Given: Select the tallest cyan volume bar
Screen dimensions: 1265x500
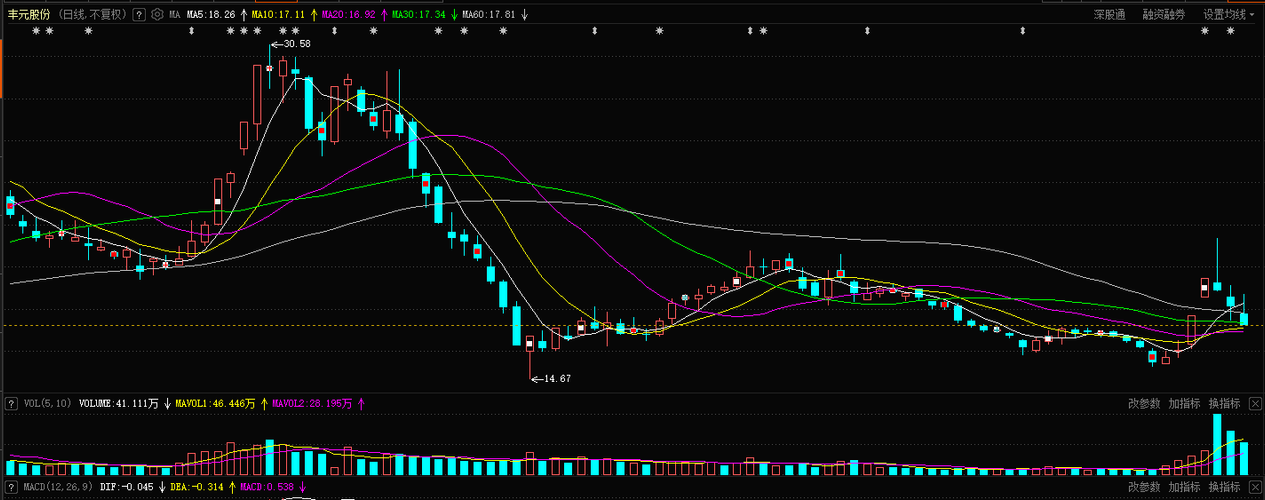Looking at the screenshot, I should (x=1217, y=444).
